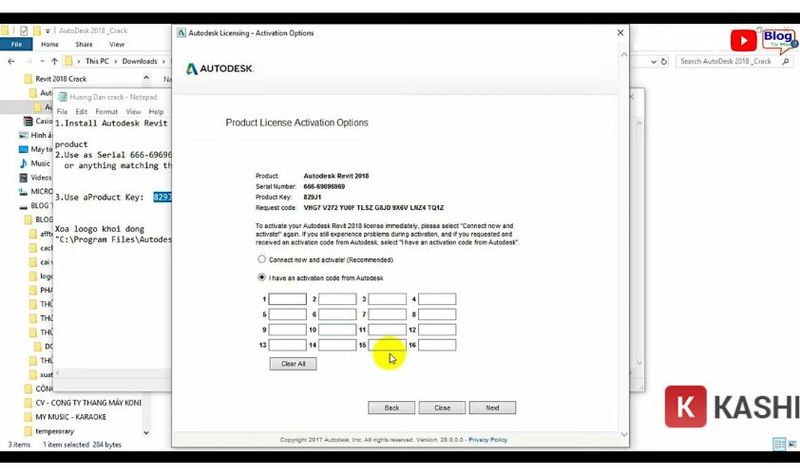Open the Notepad View menu
Screen dimensions: 800x475
point(133,111)
